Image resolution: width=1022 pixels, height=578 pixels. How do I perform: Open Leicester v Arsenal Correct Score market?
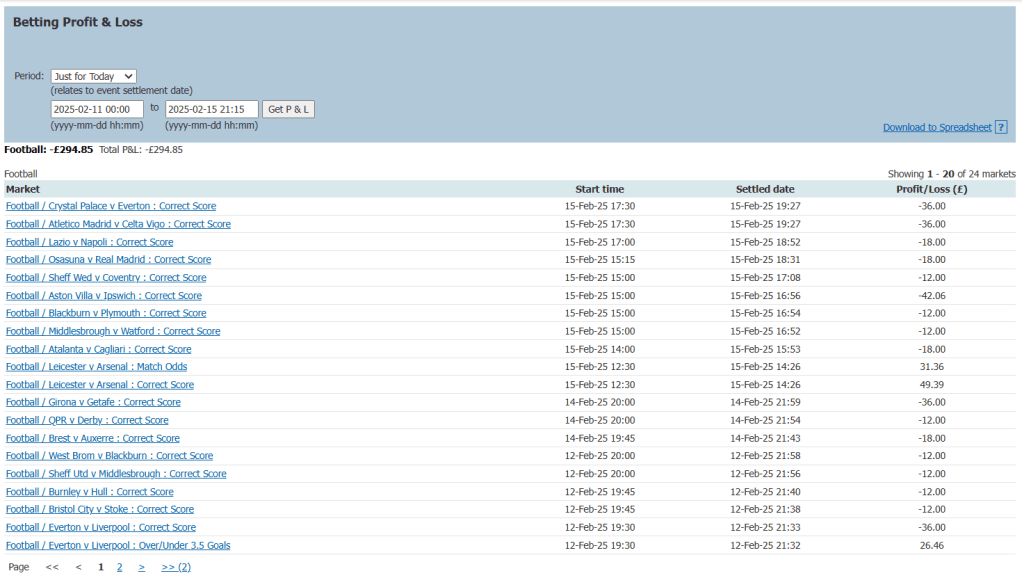[100, 385]
